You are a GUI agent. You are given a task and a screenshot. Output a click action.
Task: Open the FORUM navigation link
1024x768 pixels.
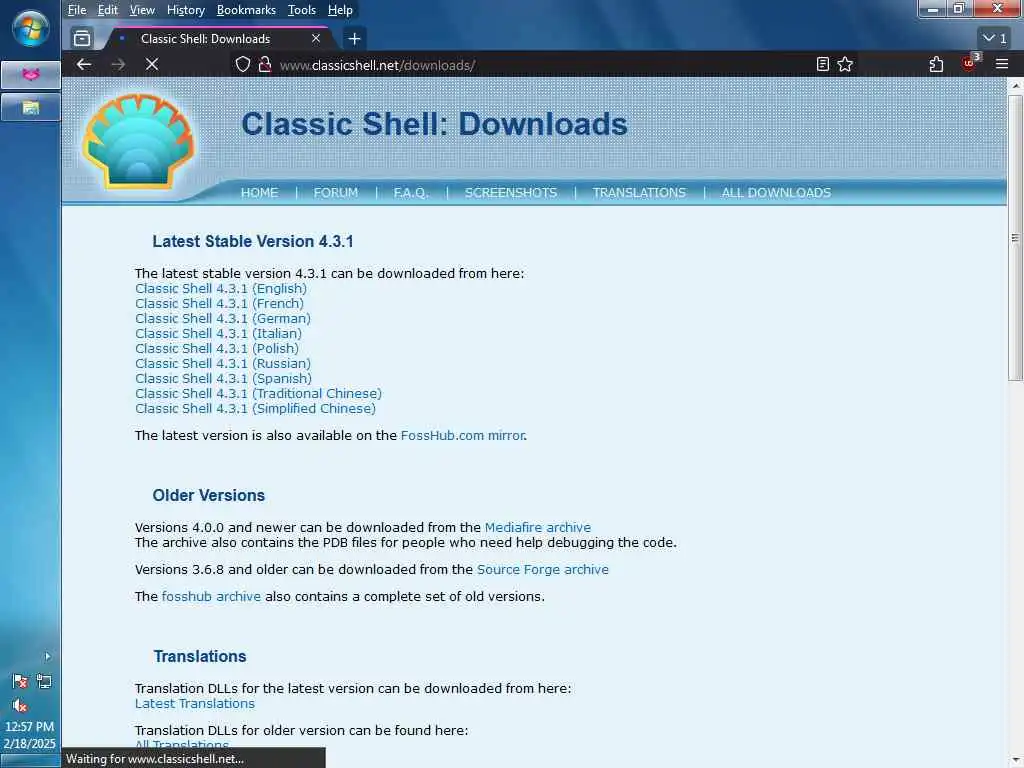click(336, 193)
